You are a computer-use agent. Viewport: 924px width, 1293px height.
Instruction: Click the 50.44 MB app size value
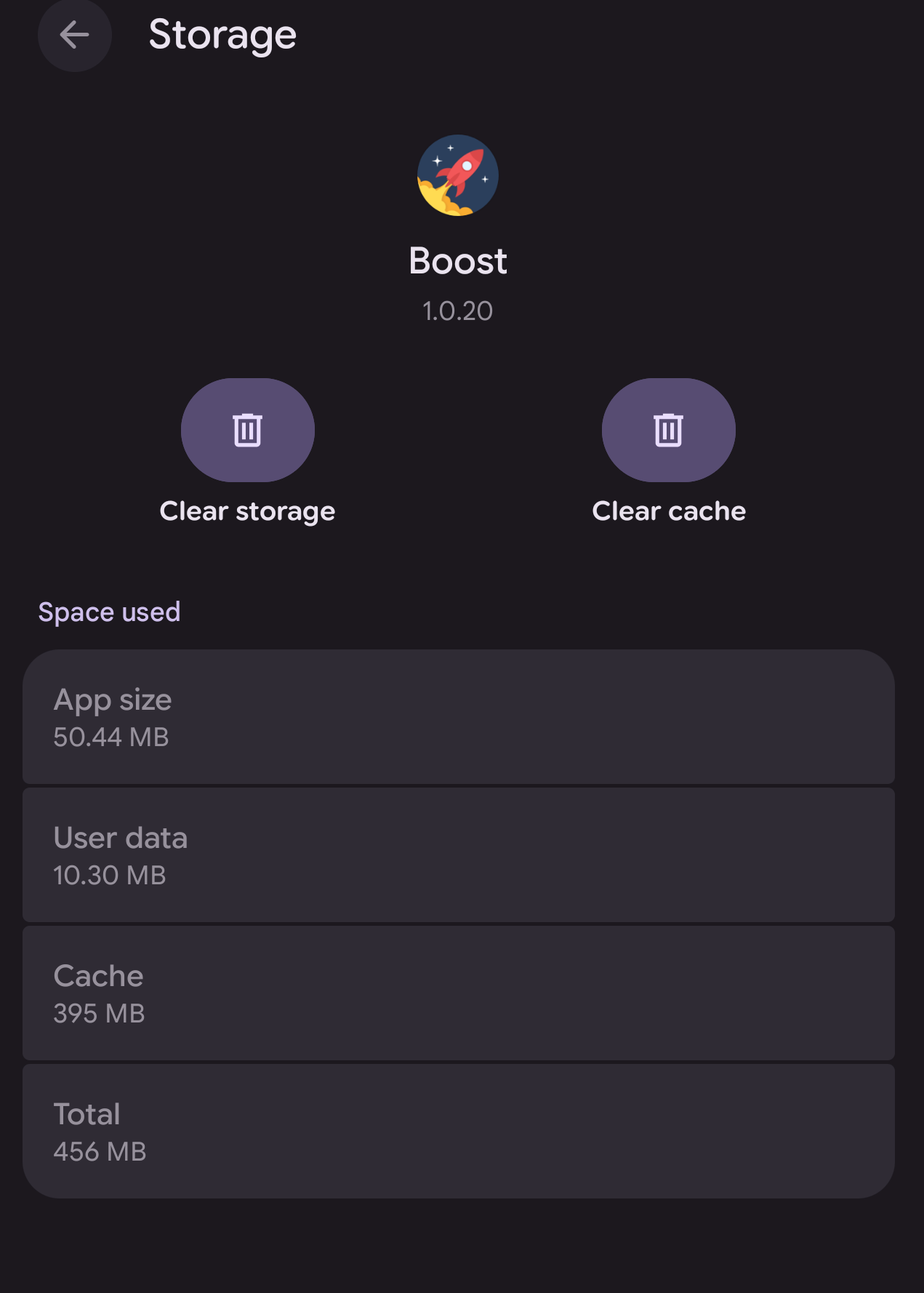click(111, 737)
